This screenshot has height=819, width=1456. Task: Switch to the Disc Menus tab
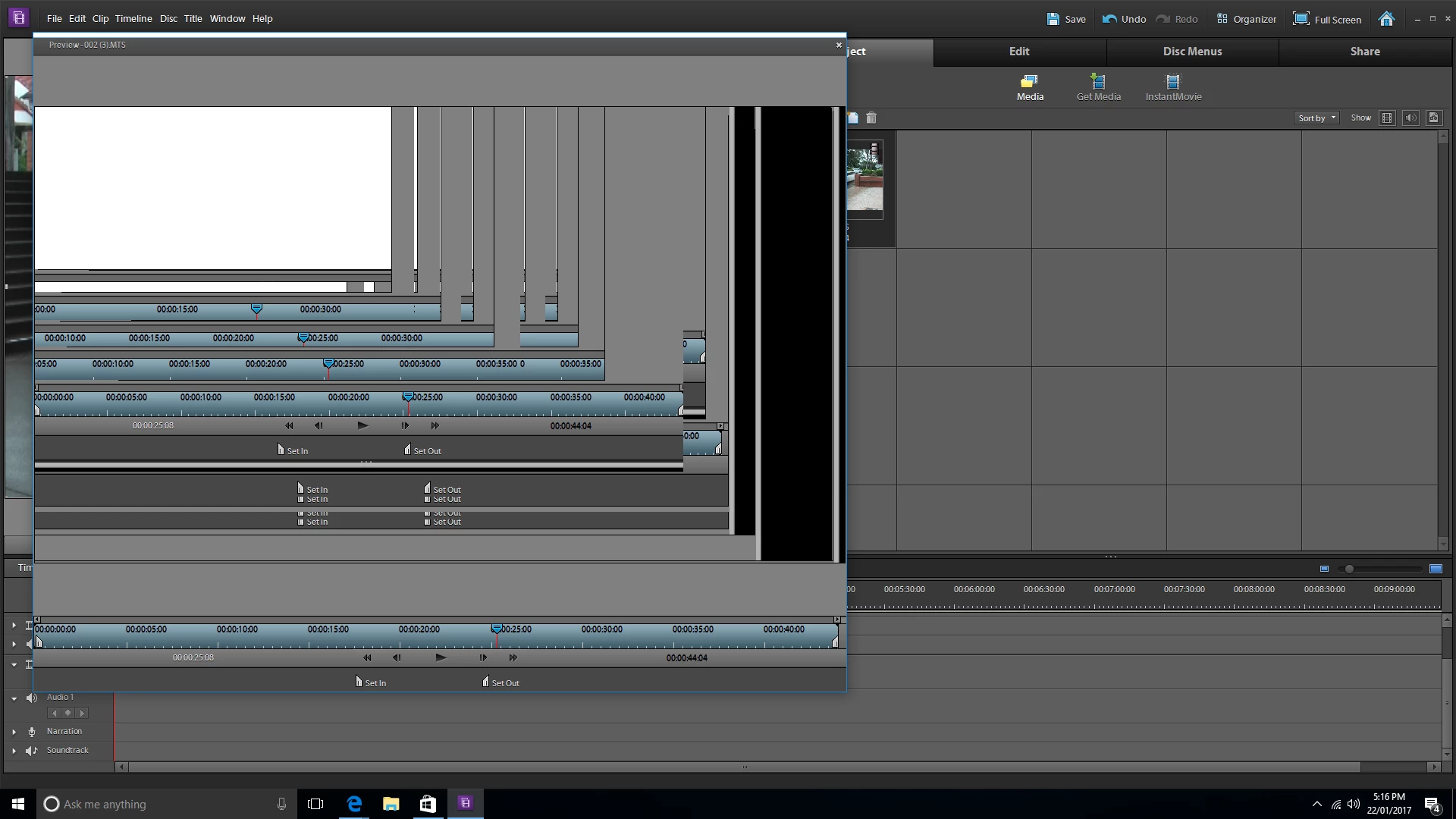(1192, 52)
